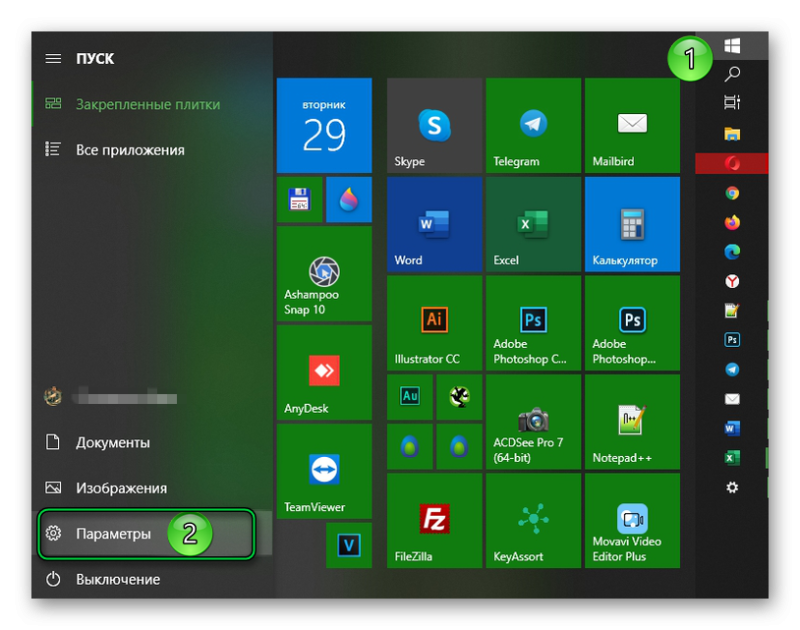
Task: Launch the Illustrator CC tile
Action: (x=435, y=323)
